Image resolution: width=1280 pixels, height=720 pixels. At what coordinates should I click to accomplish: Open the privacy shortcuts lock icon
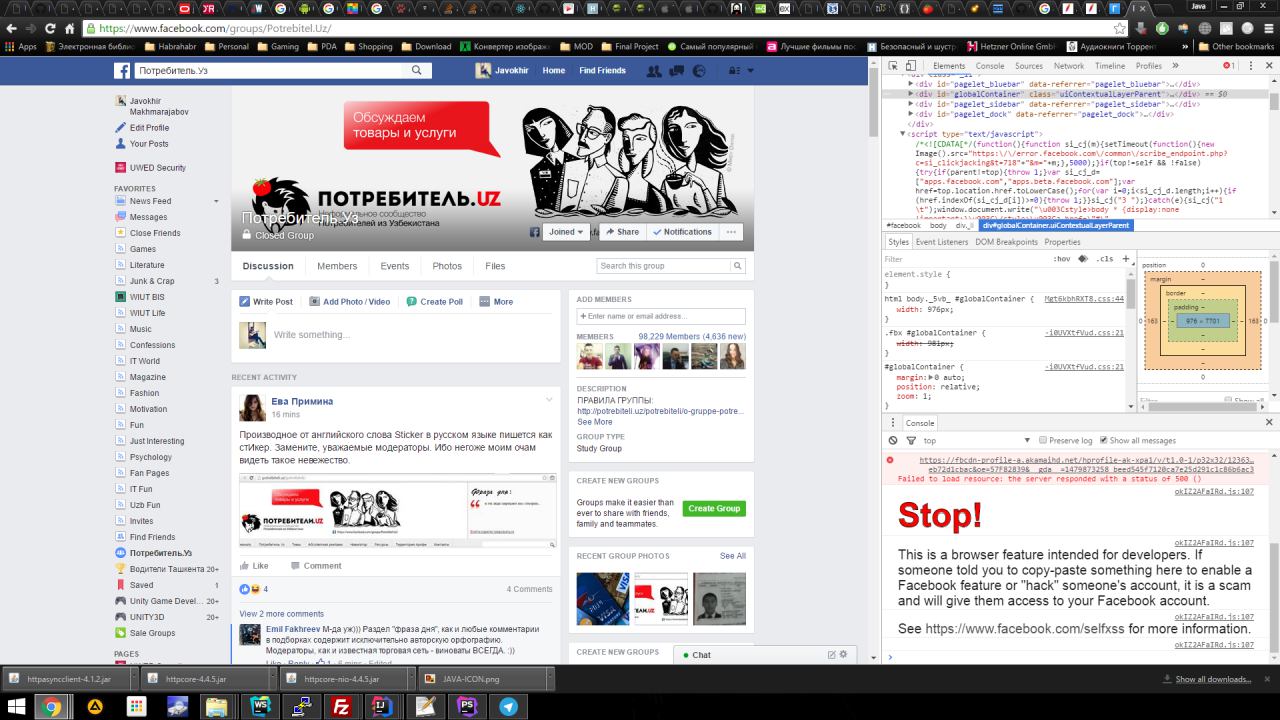pos(734,71)
